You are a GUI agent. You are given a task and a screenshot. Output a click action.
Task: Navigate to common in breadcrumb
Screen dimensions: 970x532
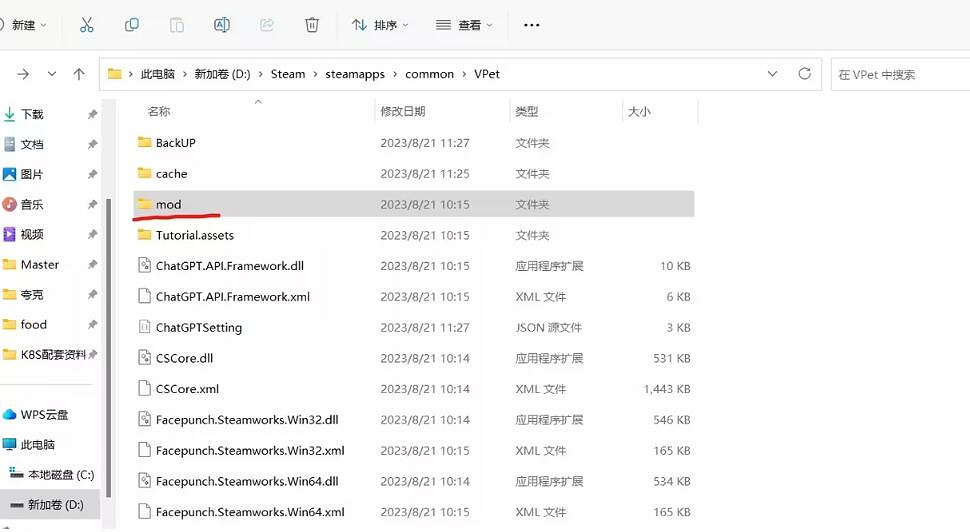[429, 74]
